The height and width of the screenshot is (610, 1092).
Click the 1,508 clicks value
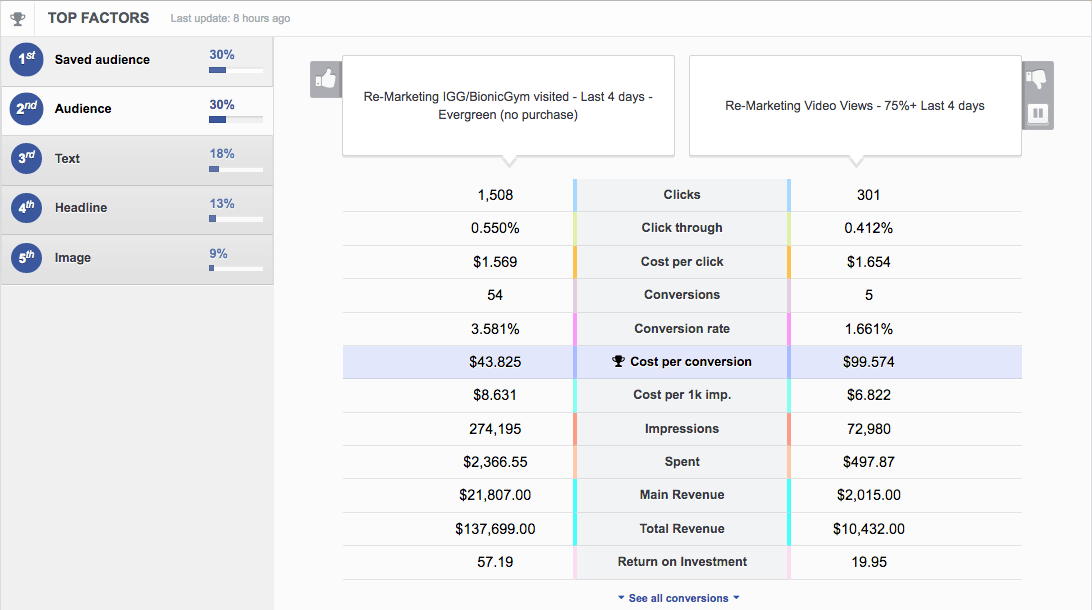495,195
